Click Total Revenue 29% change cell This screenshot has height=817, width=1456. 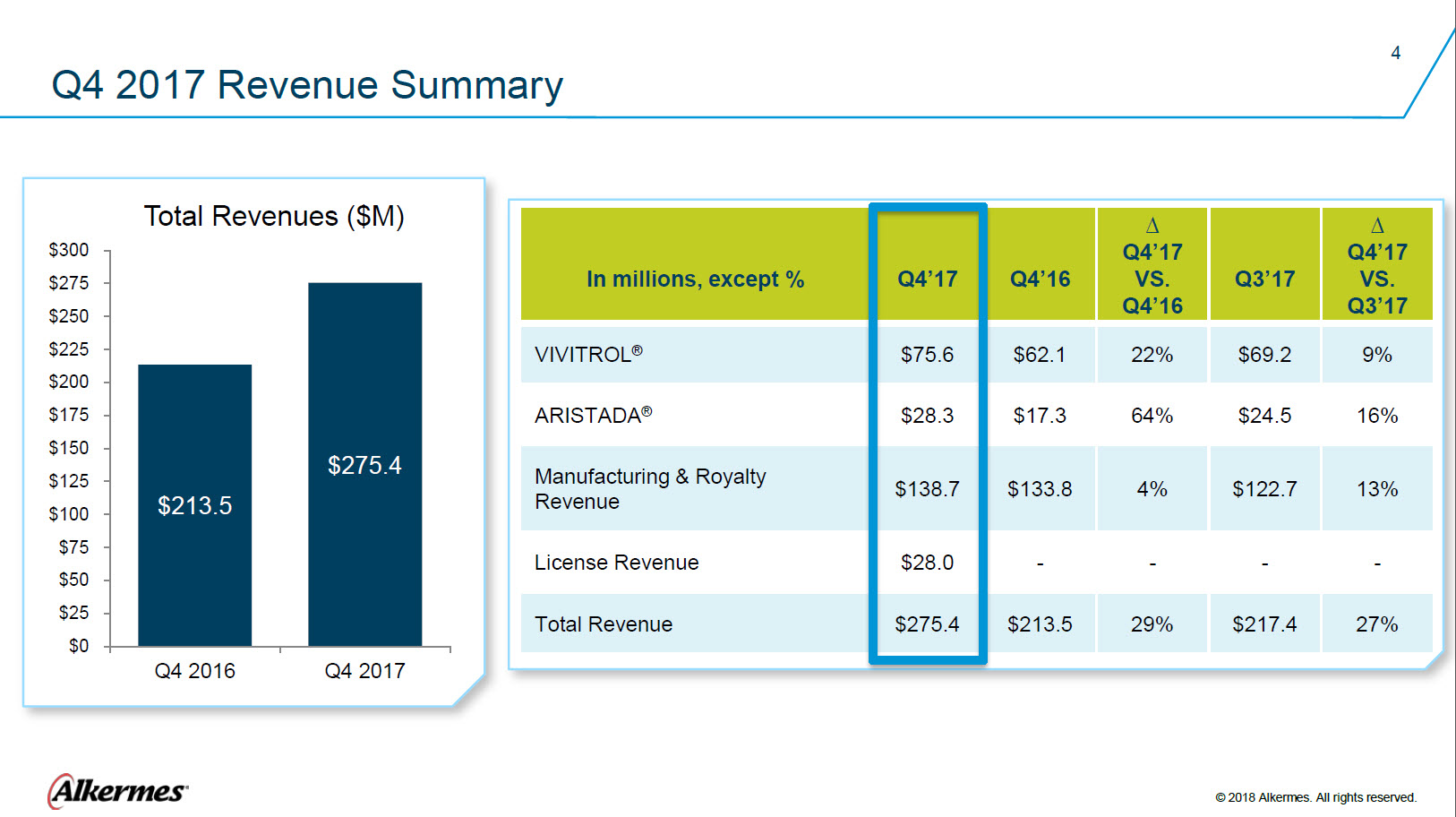pyautogui.click(x=1152, y=624)
